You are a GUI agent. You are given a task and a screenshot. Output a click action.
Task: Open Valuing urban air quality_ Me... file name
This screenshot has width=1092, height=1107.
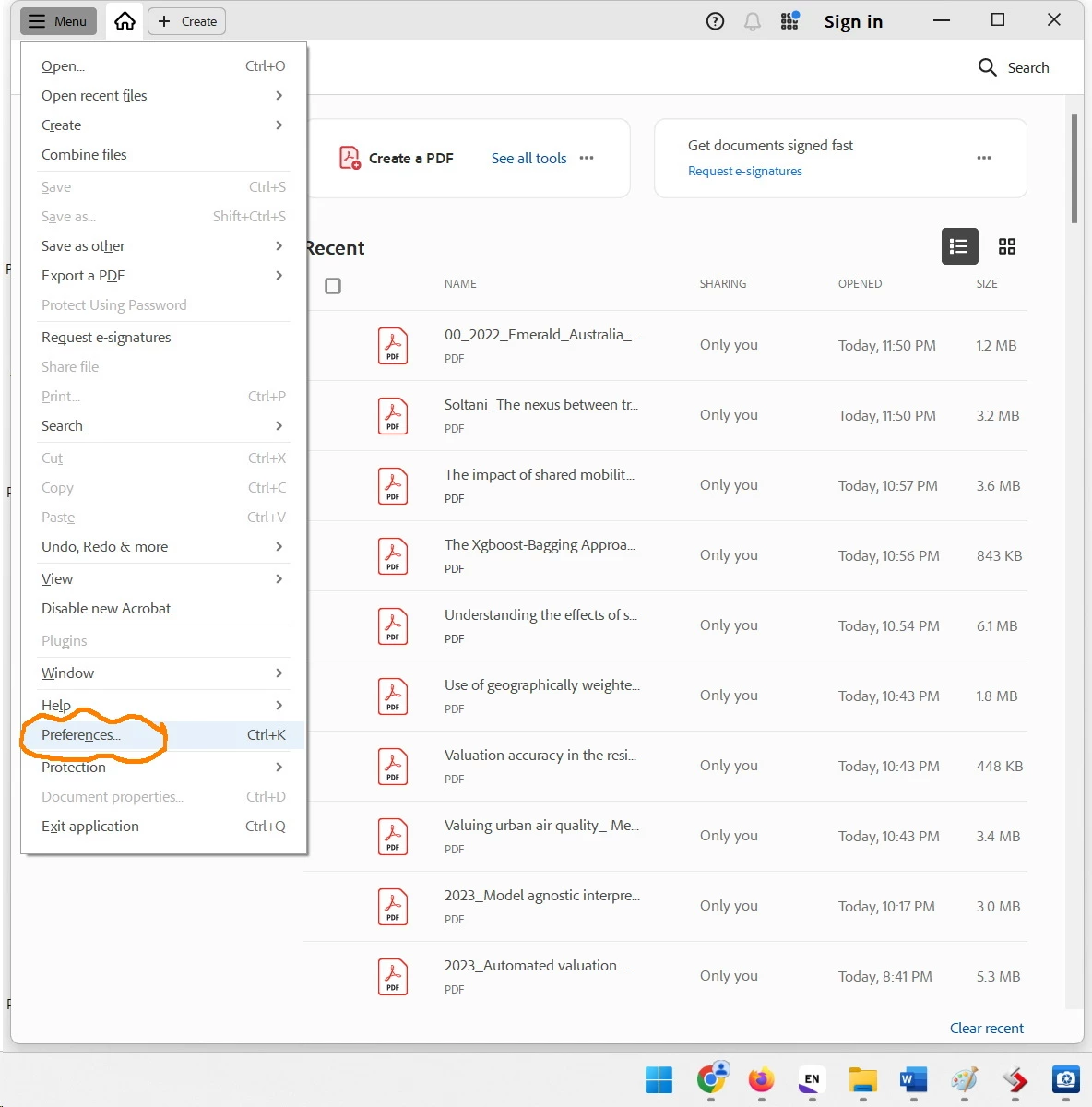click(541, 826)
